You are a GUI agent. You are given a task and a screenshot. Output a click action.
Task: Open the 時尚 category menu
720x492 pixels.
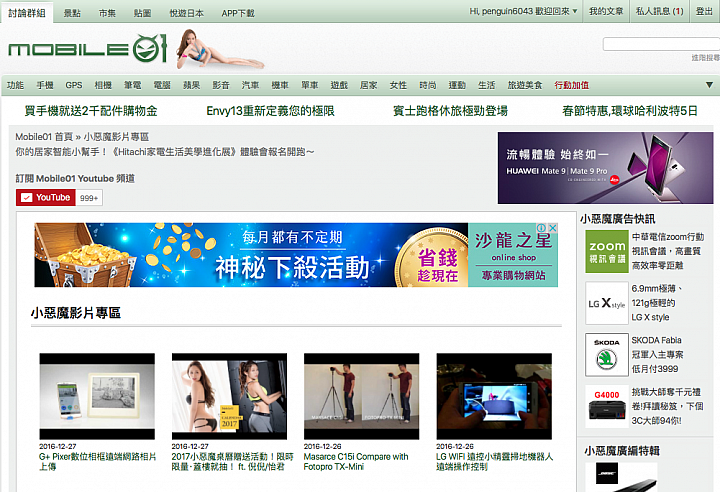(428, 85)
